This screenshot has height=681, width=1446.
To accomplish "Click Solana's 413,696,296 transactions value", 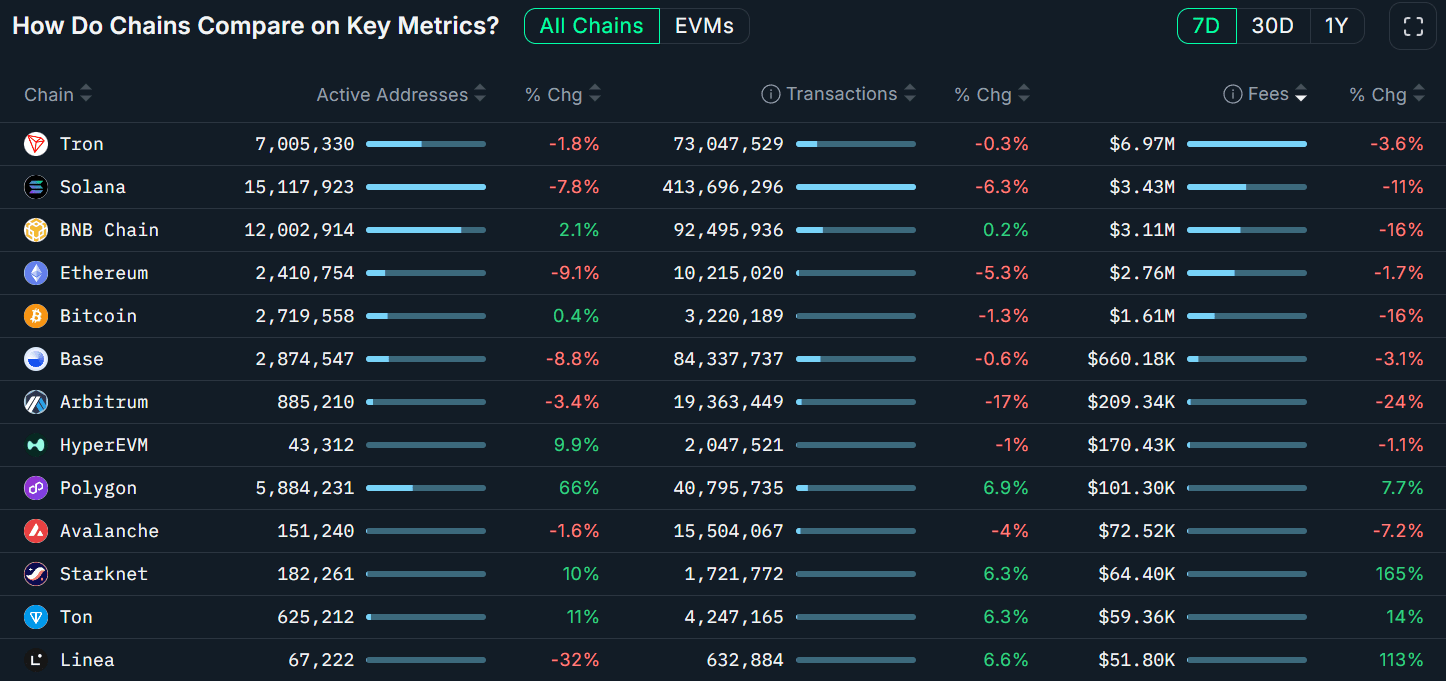I will coord(723,187).
